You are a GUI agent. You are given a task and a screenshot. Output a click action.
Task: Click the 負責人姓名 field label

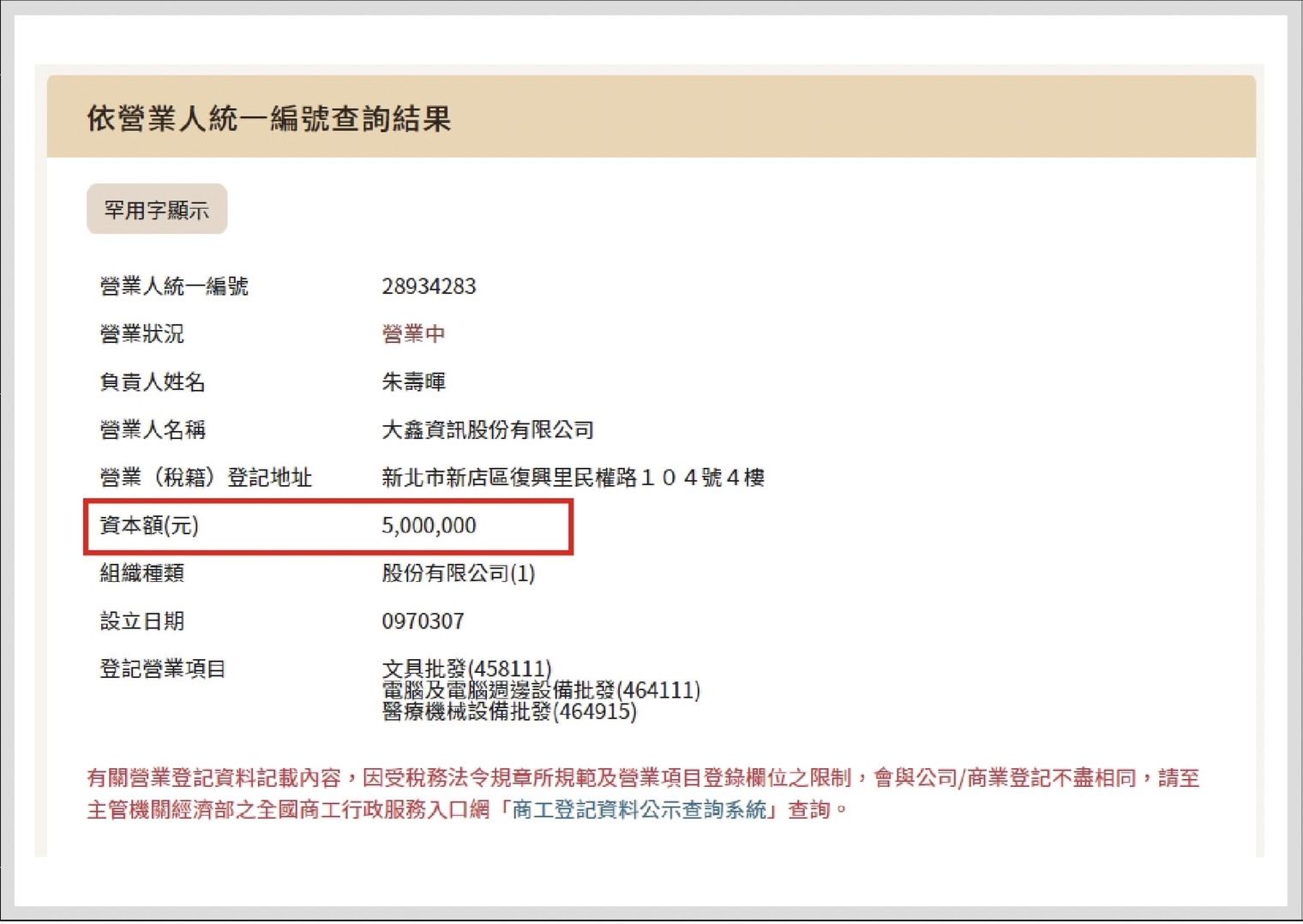pyautogui.click(x=153, y=381)
